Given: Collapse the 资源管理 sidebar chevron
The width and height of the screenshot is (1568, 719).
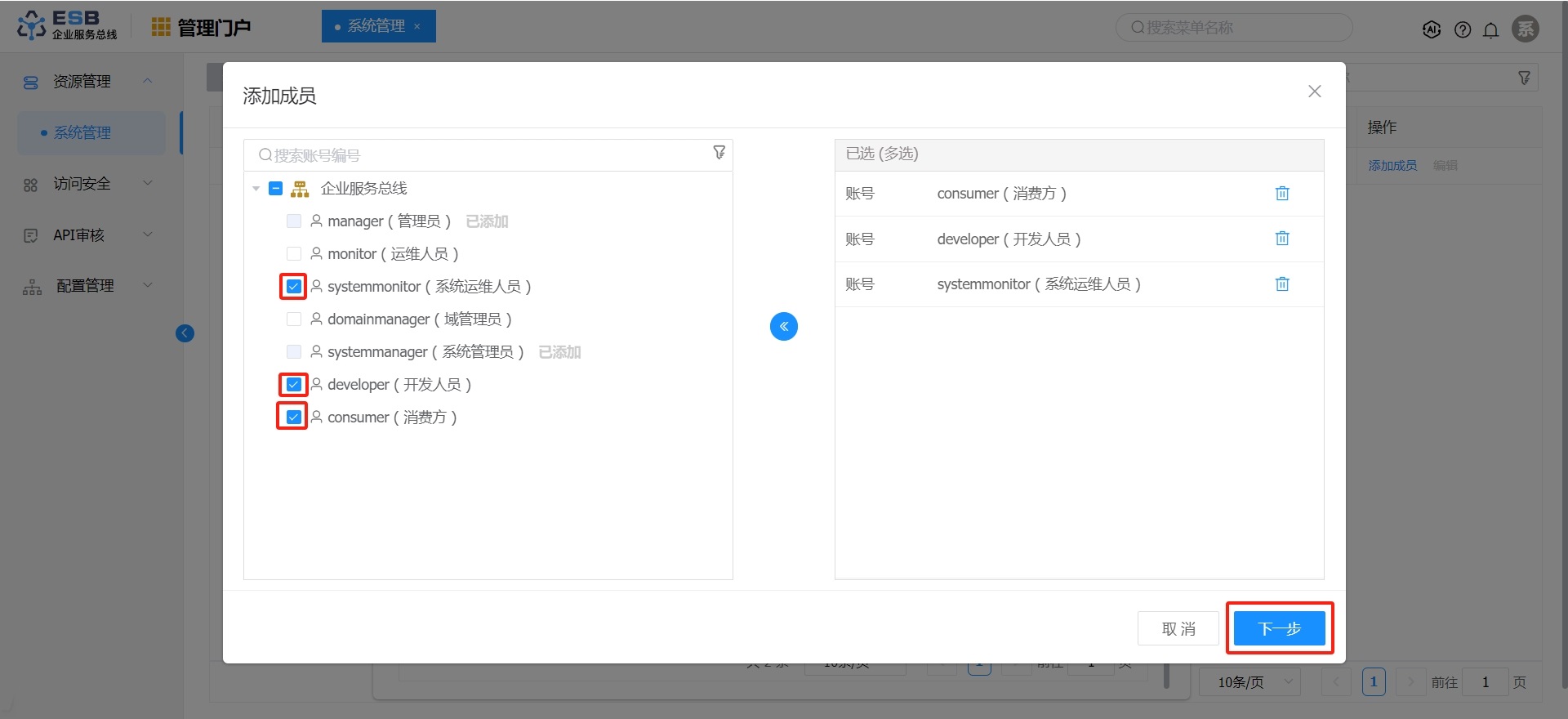Looking at the screenshot, I should click(148, 81).
